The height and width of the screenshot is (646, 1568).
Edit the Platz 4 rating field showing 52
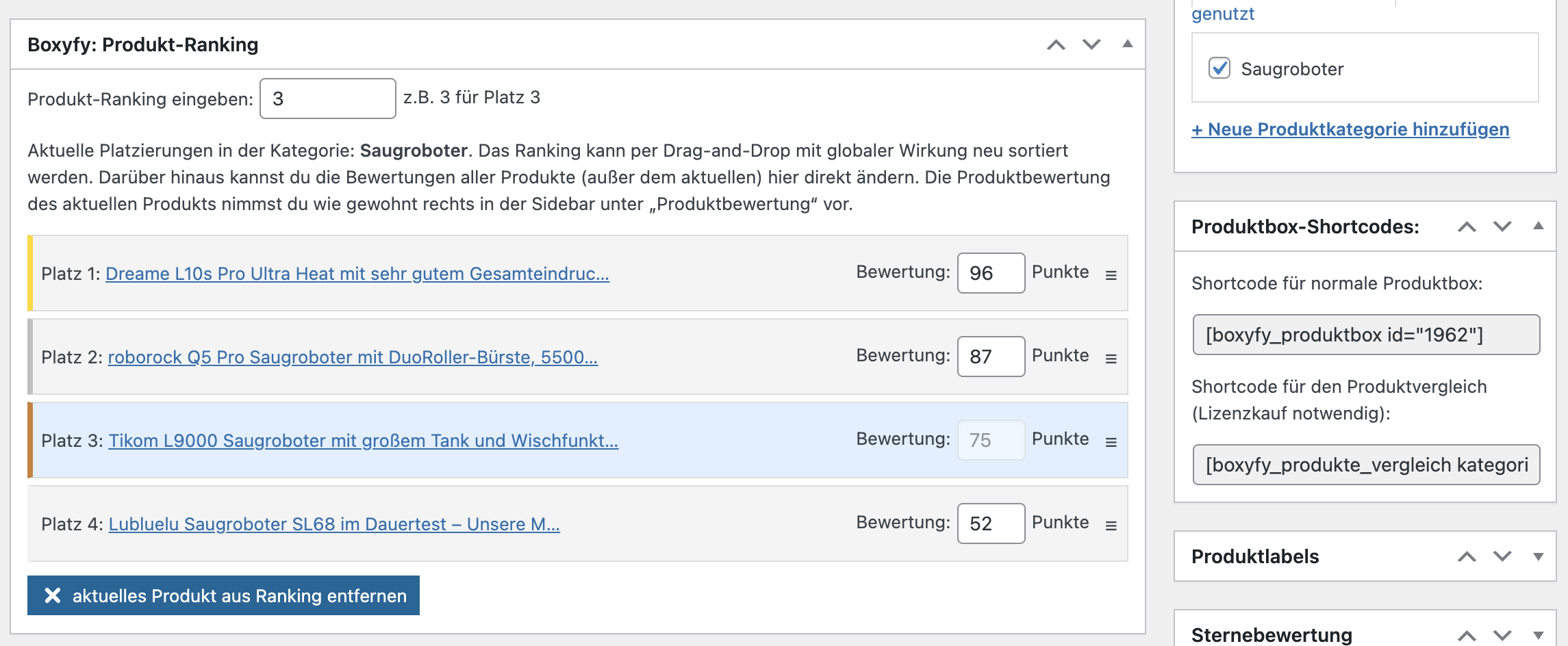991,524
